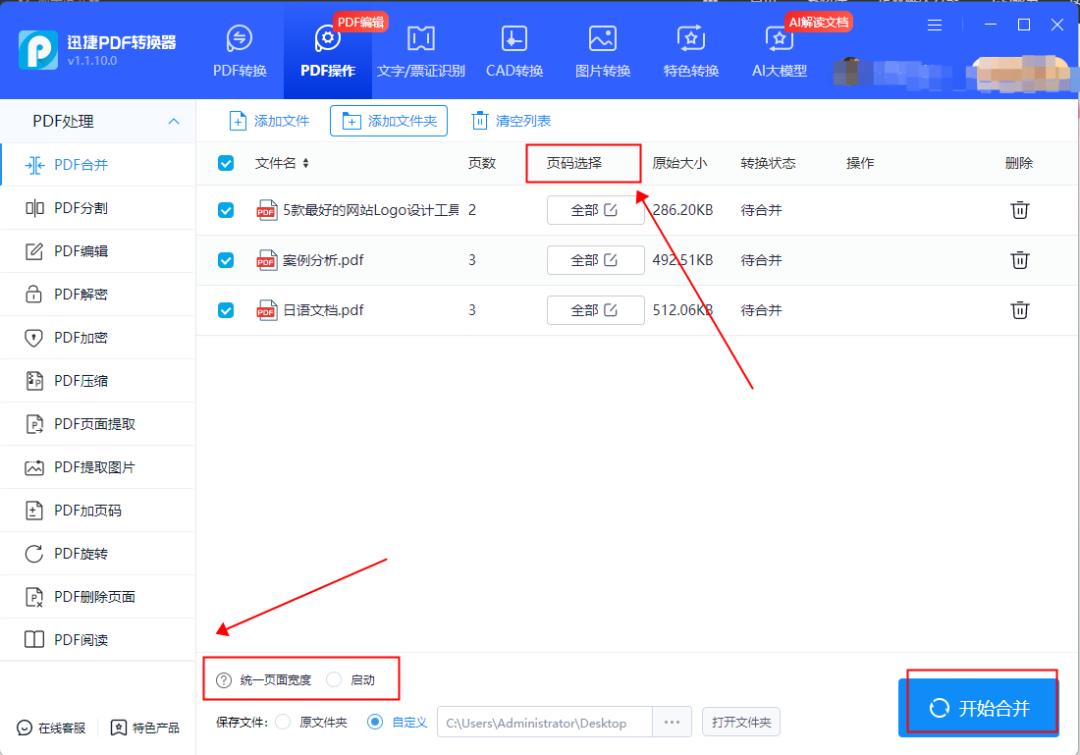Open the AI大模型 tool icon

(779, 40)
